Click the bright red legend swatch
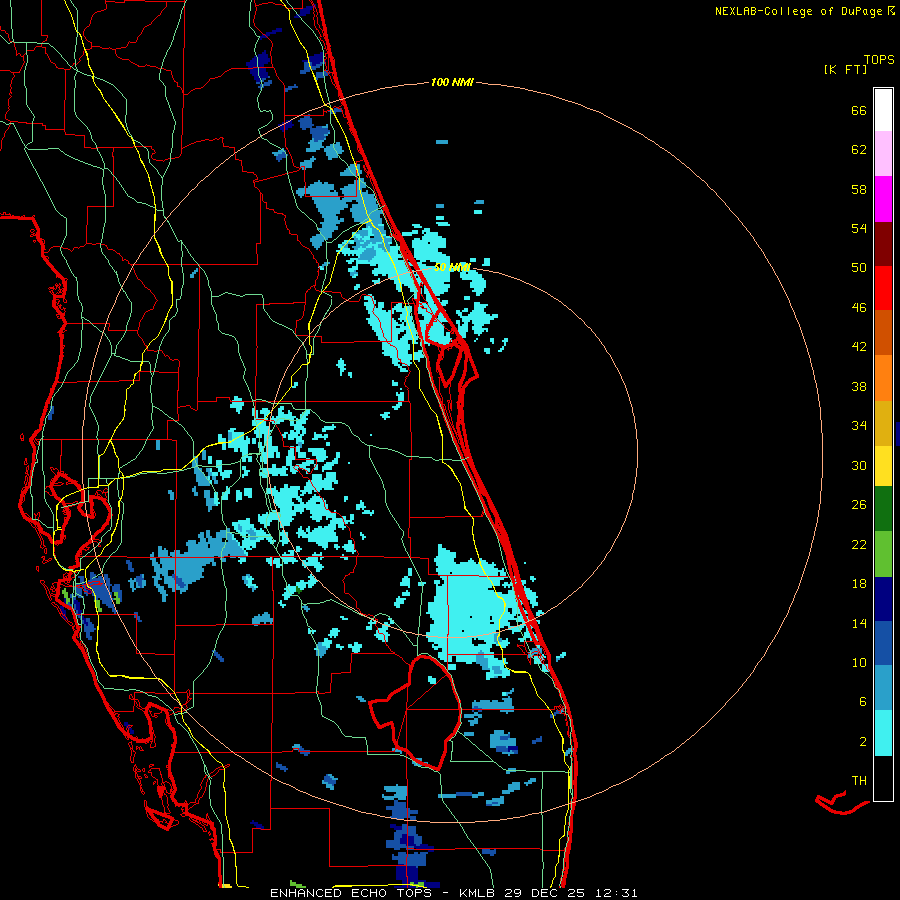900x900 pixels. pyautogui.click(x=883, y=288)
